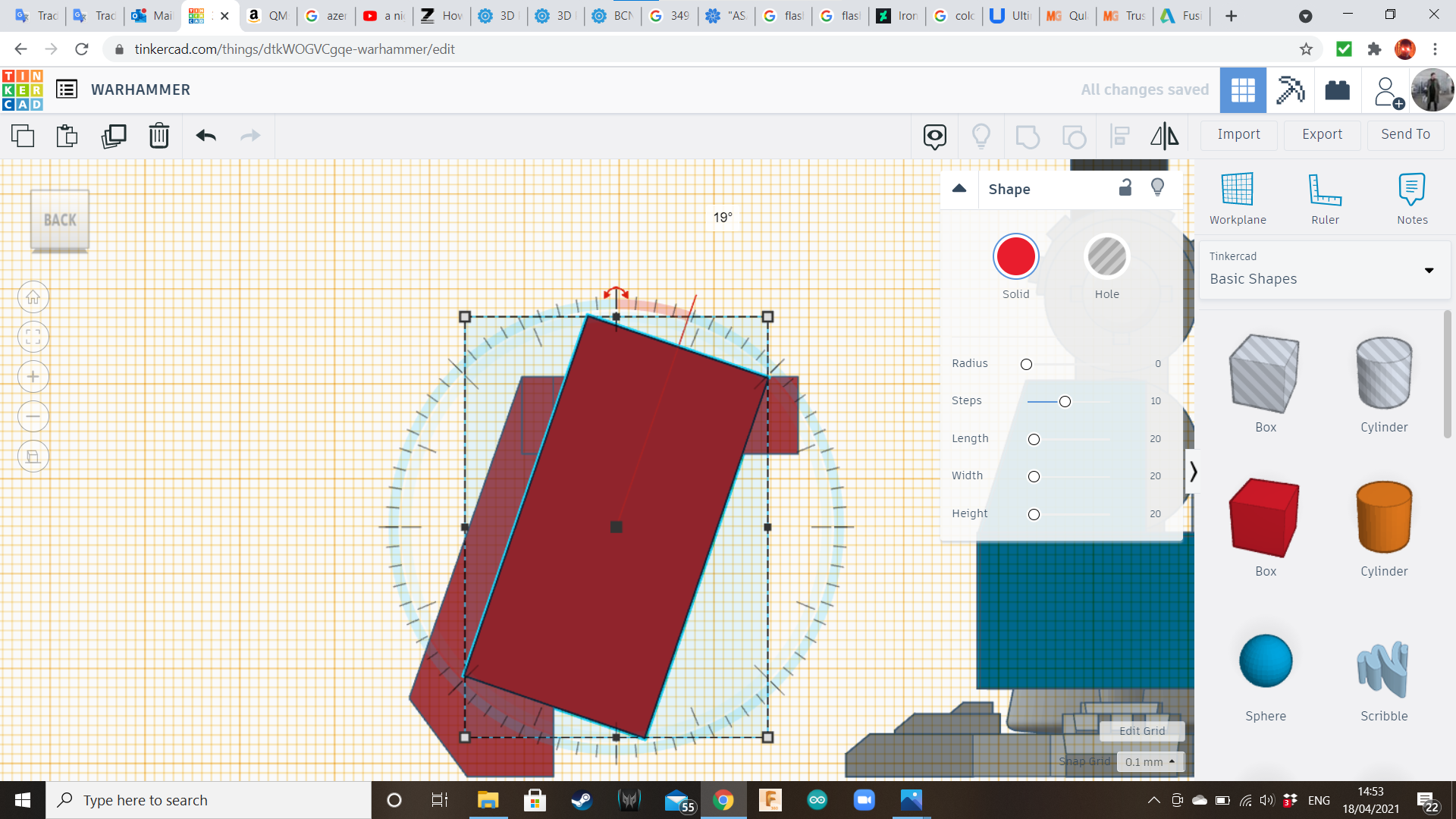Toggle the shape lock icon
Viewport: 1456px width, 819px height.
pyautogui.click(x=1125, y=188)
